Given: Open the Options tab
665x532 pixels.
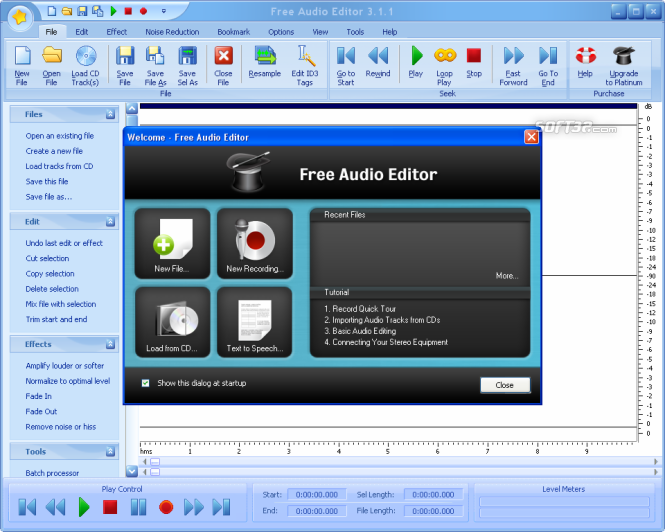Looking at the screenshot, I should (281, 32).
